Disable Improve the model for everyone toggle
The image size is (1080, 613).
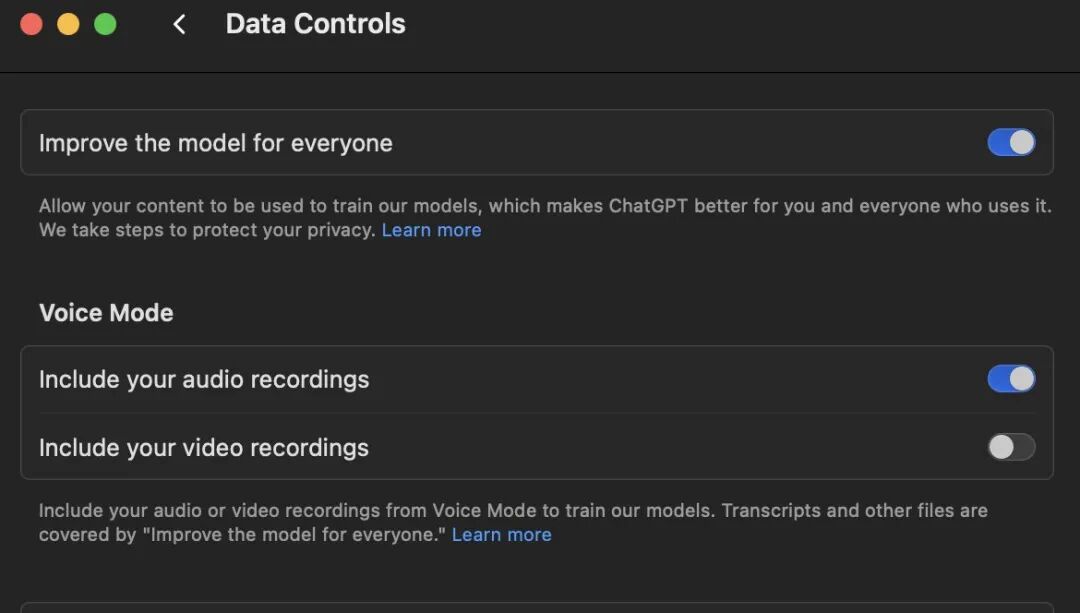(1011, 143)
